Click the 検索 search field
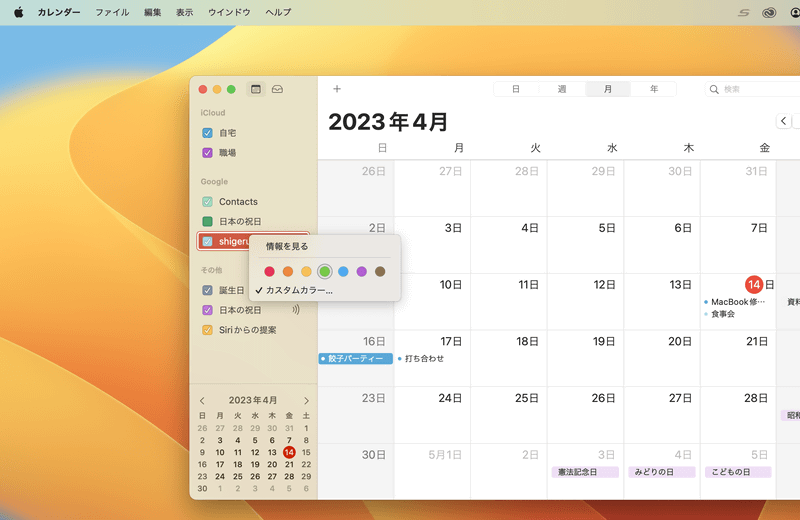The height and width of the screenshot is (520, 800). (753, 89)
